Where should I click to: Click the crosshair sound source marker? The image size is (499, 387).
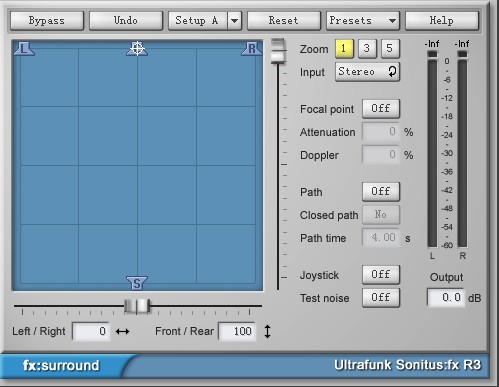(137, 48)
